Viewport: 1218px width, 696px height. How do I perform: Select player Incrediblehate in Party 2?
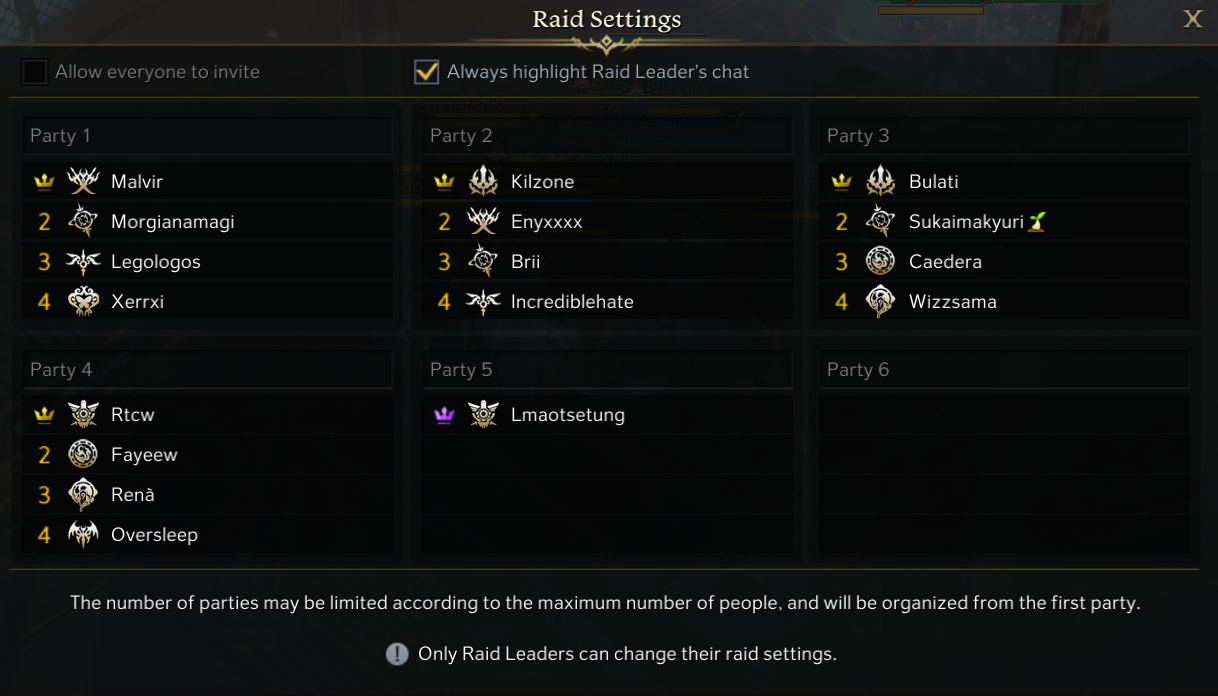(572, 302)
